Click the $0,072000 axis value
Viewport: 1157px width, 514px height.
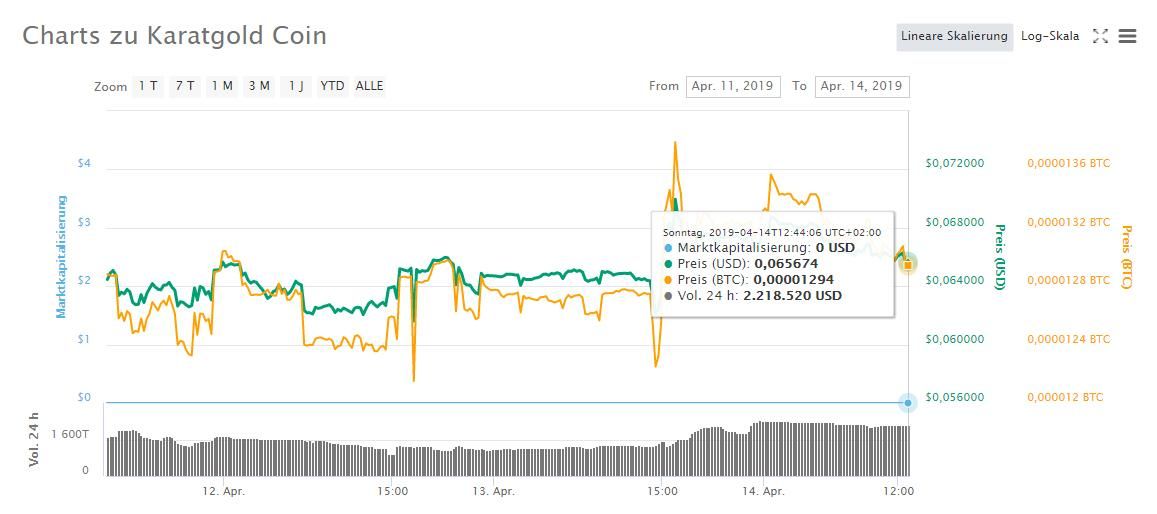pyautogui.click(x=954, y=163)
